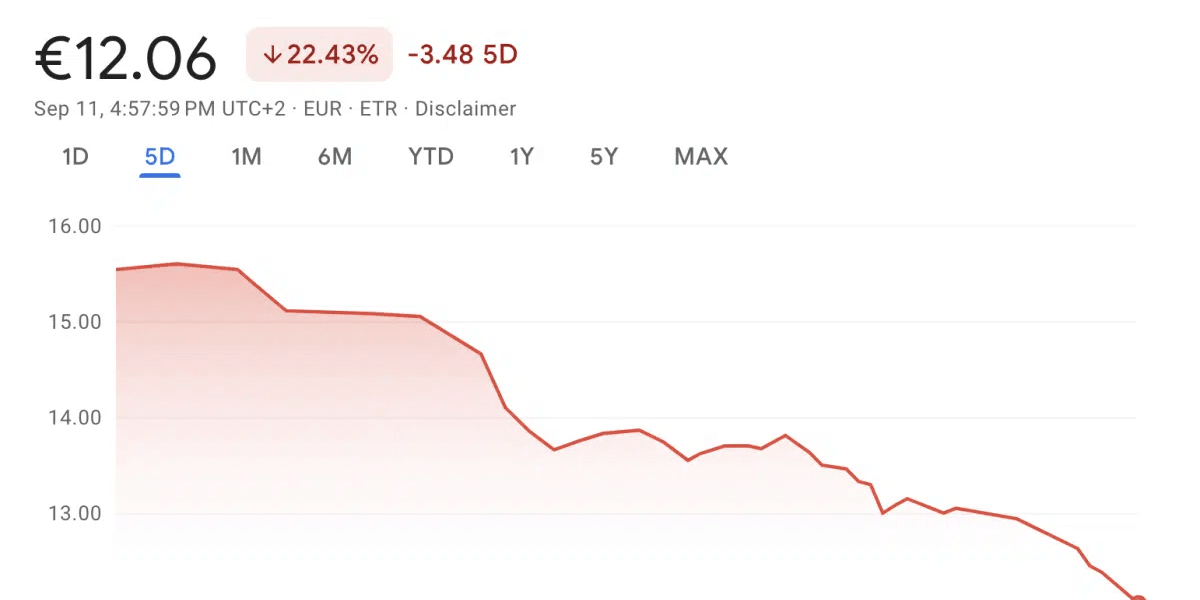Click the 13.00 gridline label
This screenshot has height=600, width=1200.
pyautogui.click(x=75, y=513)
